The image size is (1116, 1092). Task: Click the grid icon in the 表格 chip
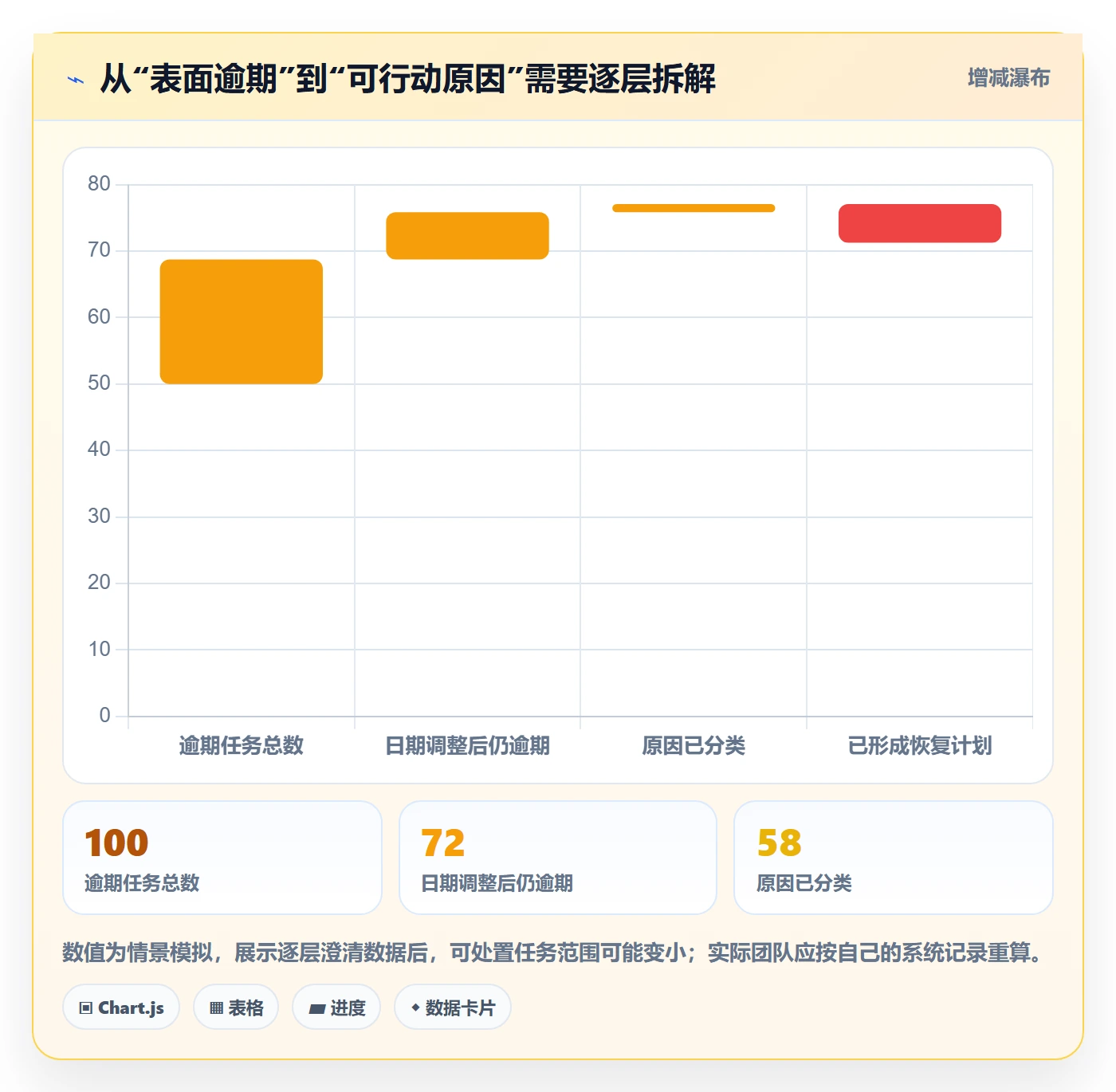pos(216,1008)
